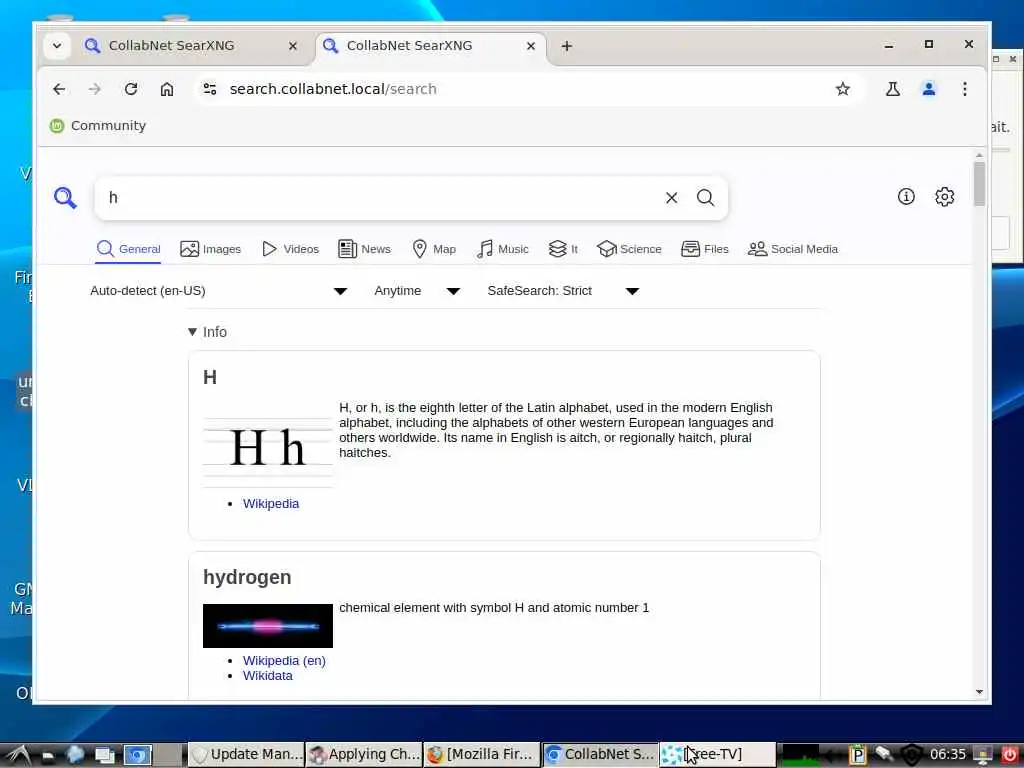Switch to Mozilla Firefox taskbar window
The width and height of the screenshot is (1024, 768).
point(482,754)
